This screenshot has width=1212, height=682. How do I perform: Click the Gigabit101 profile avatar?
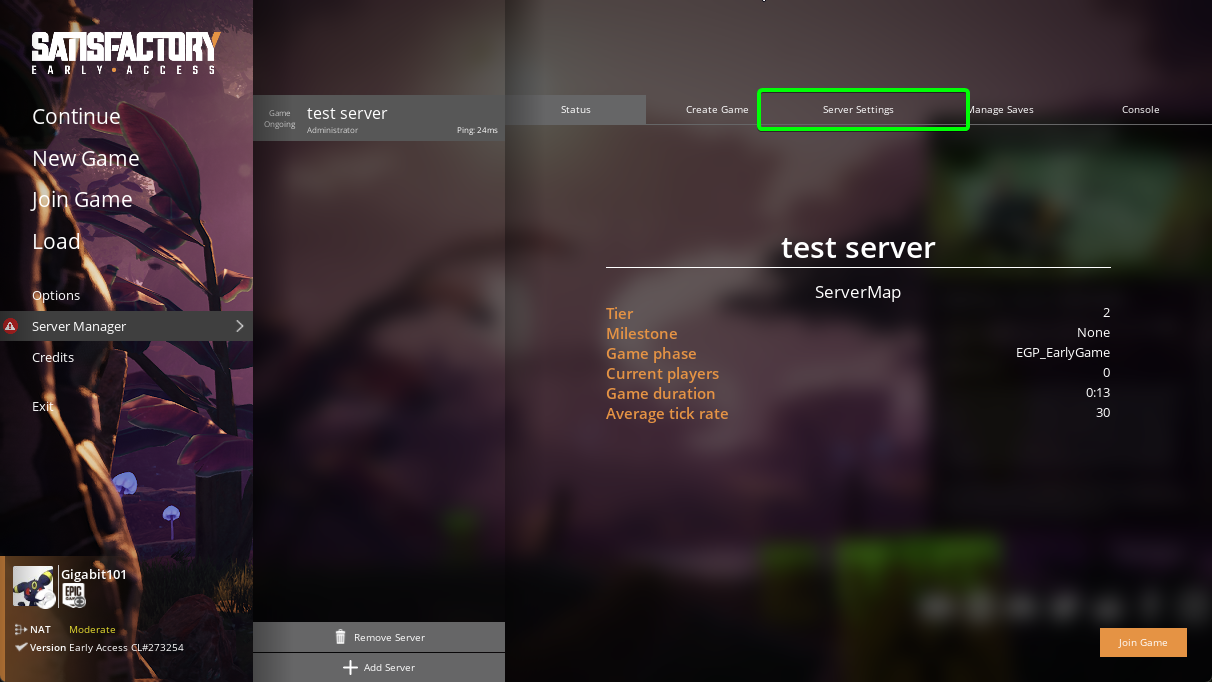[33, 586]
